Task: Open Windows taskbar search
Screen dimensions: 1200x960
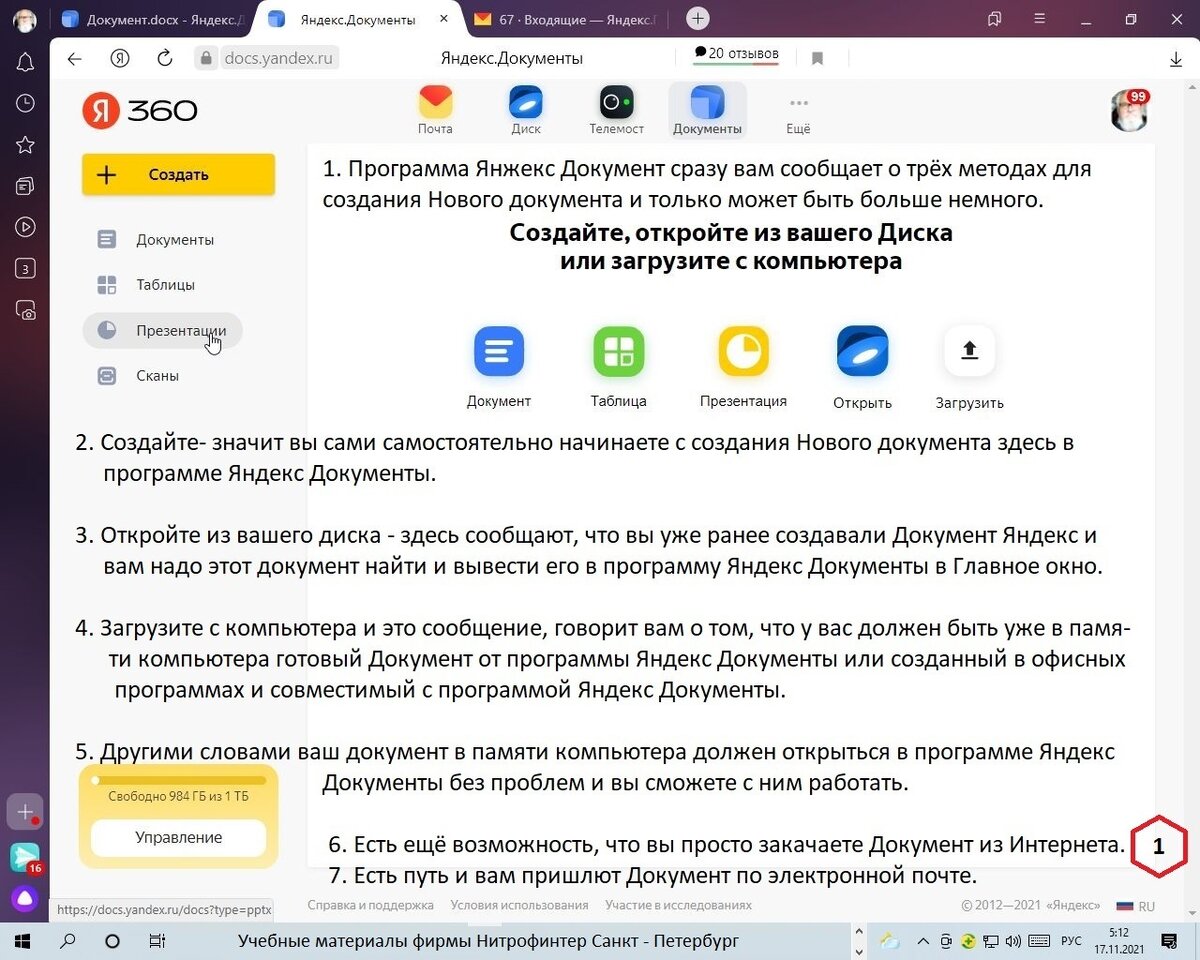Action: [x=68, y=941]
